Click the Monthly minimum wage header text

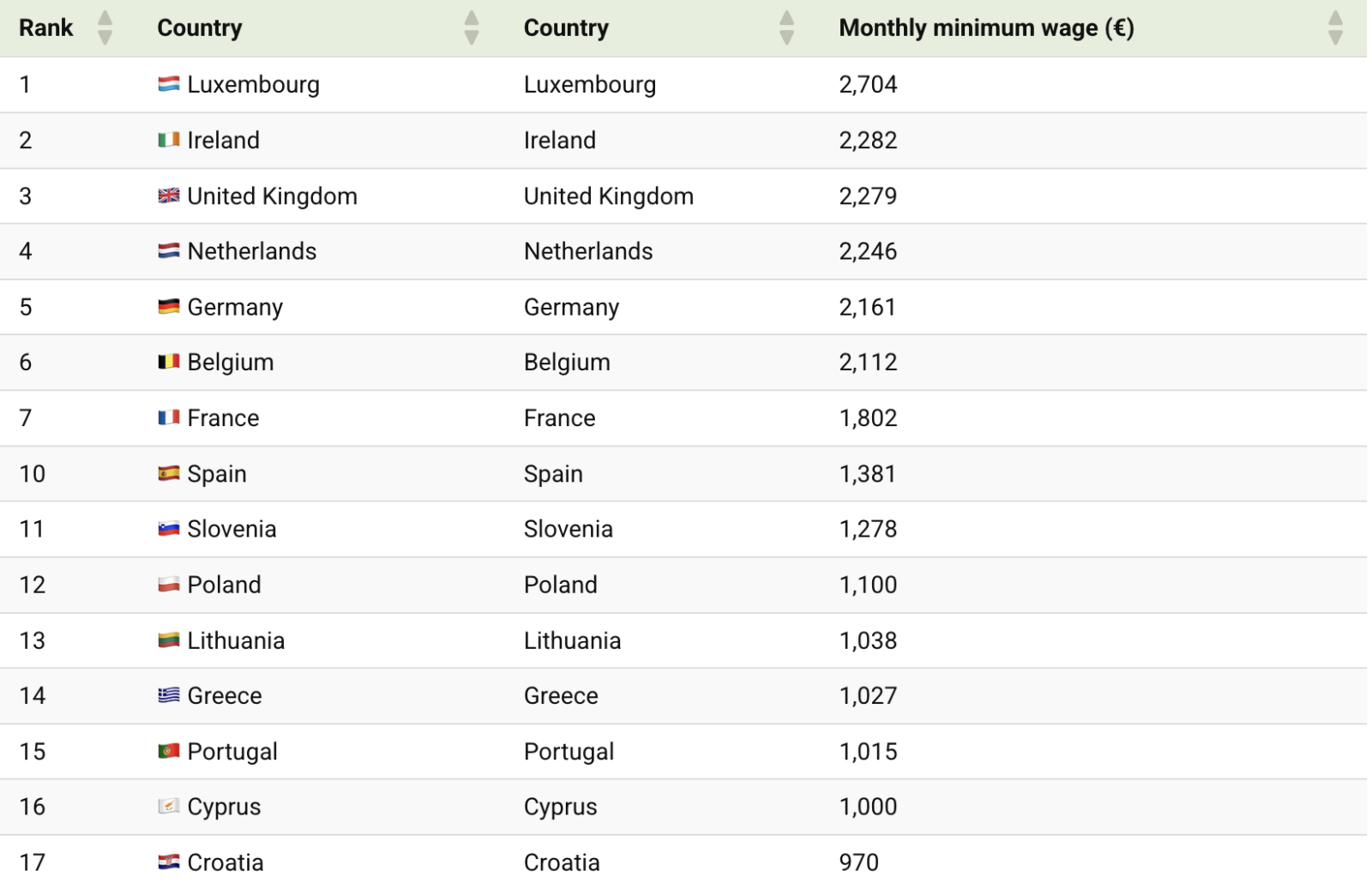pyautogui.click(x=986, y=27)
